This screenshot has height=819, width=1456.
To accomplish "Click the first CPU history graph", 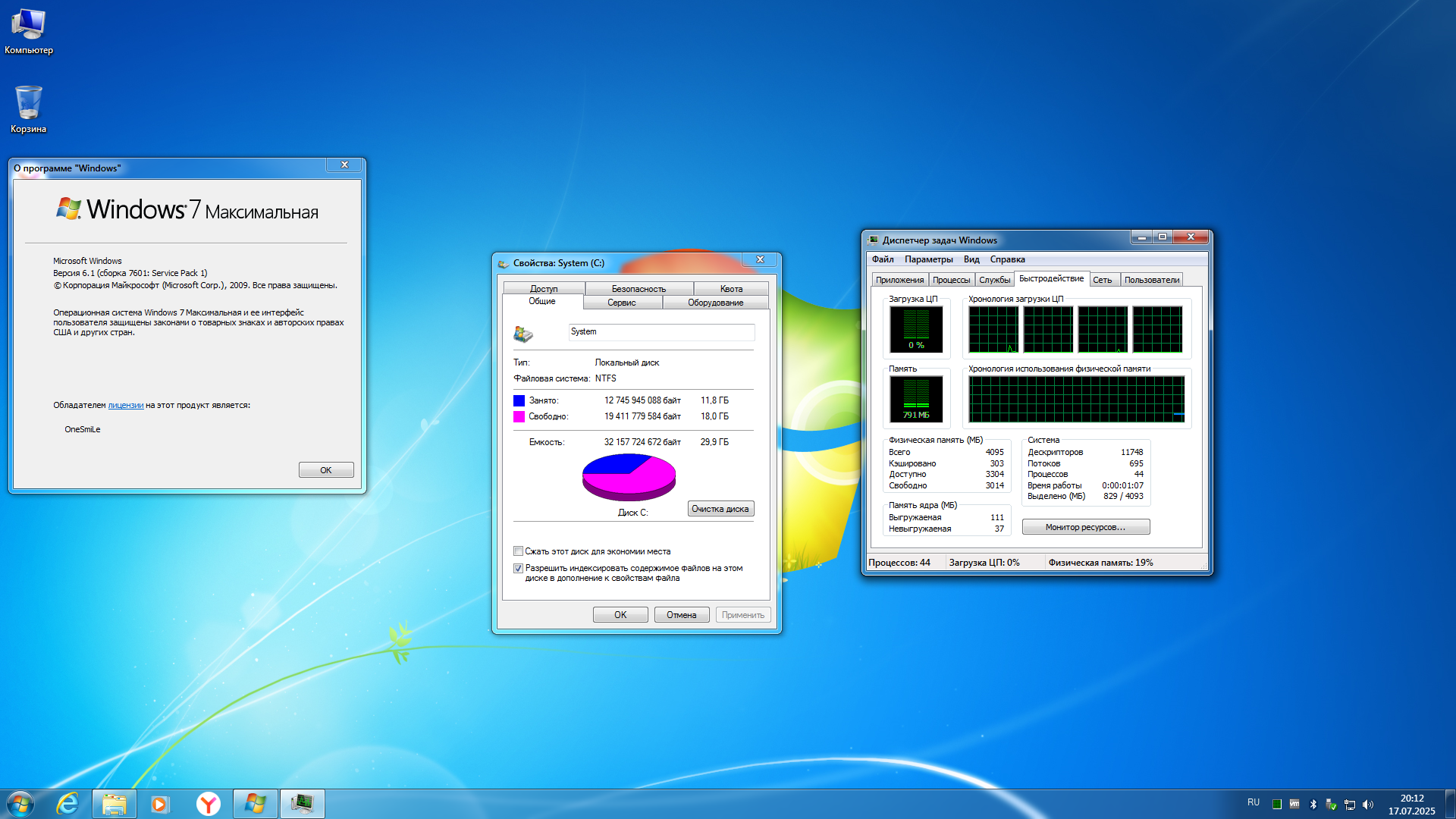I will (993, 329).
